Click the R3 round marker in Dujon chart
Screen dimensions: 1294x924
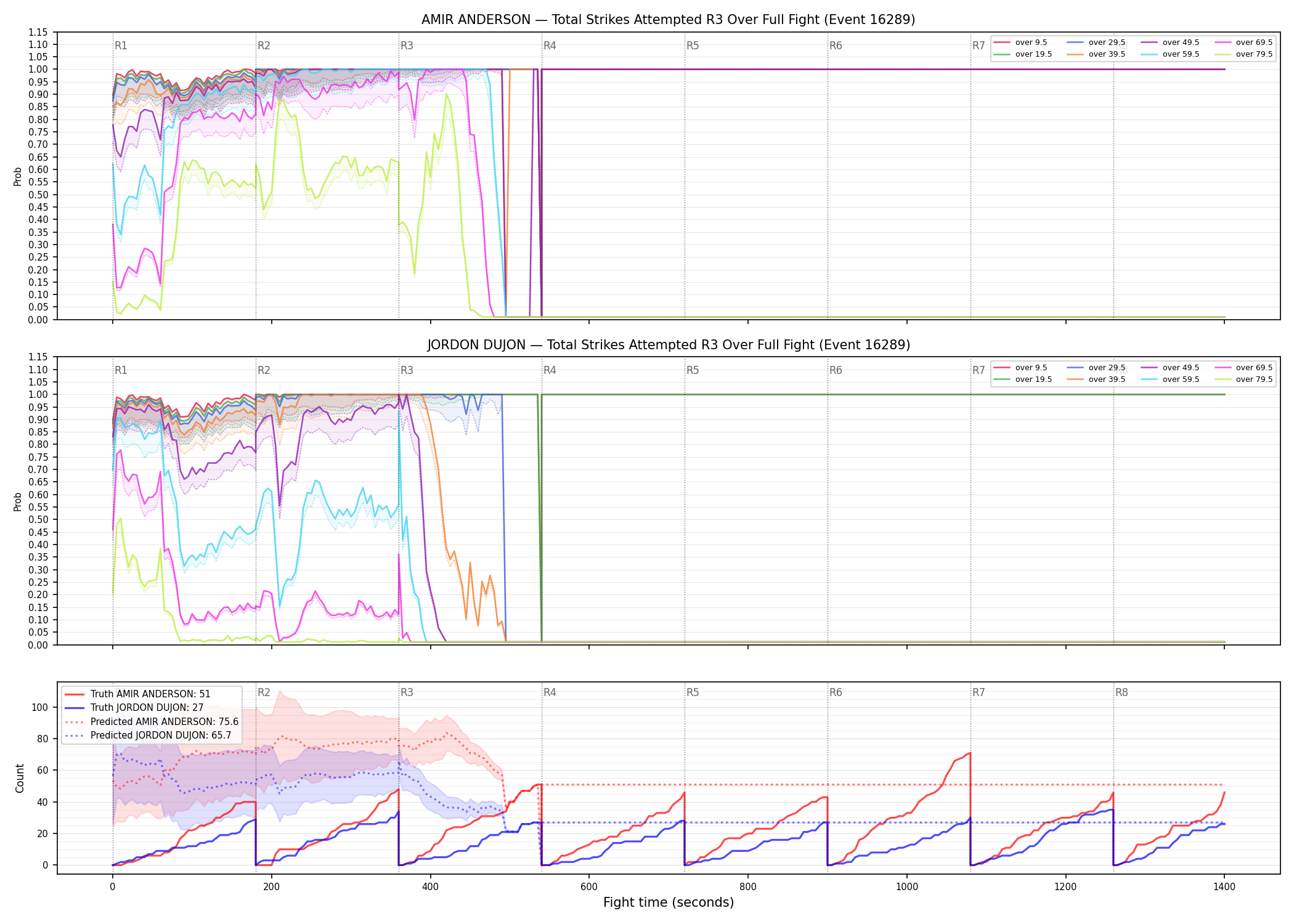pyautogui.click(x=407, y=370)
